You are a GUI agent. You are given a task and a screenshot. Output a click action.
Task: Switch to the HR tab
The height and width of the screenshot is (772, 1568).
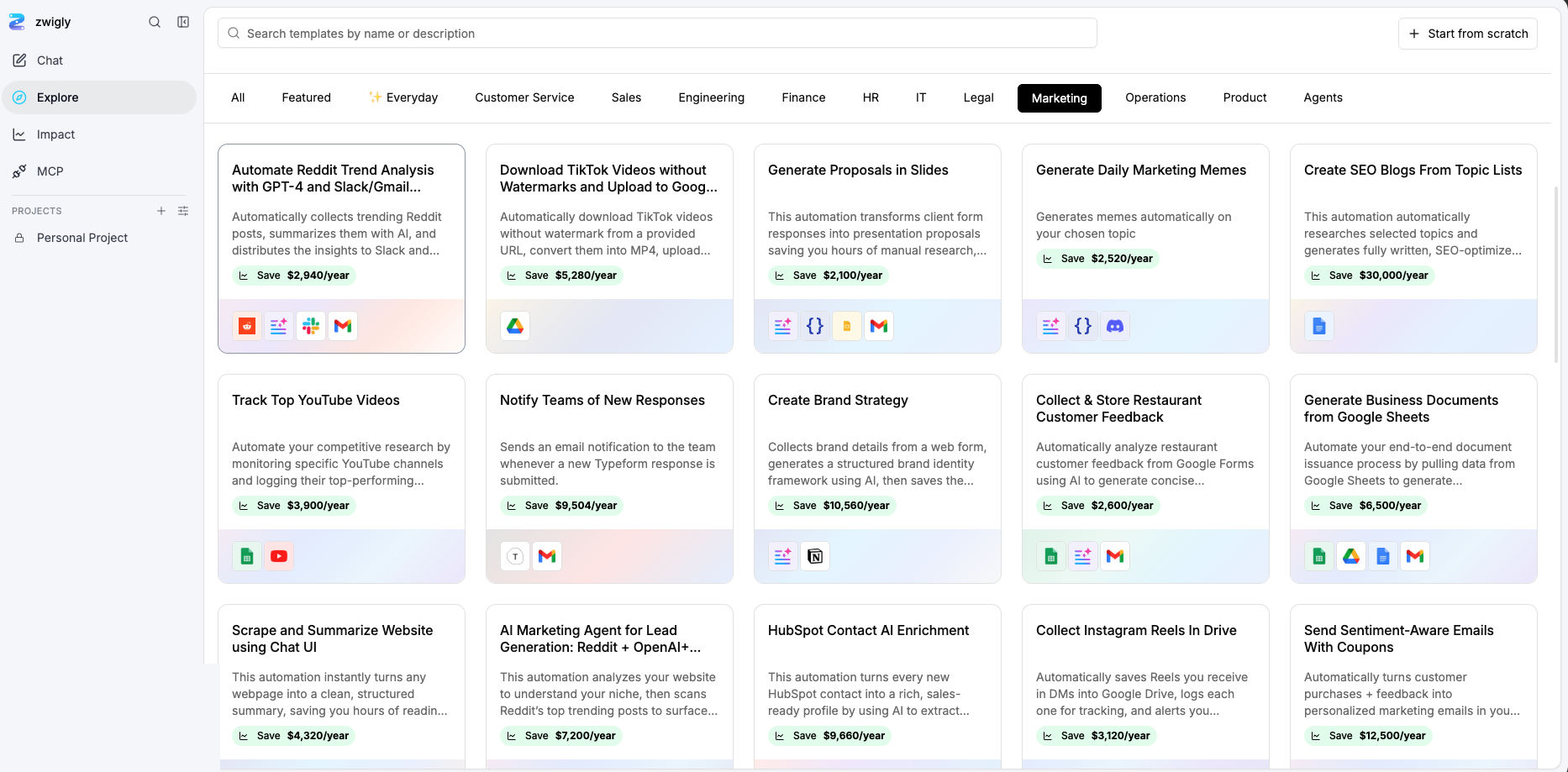[871, 97]
